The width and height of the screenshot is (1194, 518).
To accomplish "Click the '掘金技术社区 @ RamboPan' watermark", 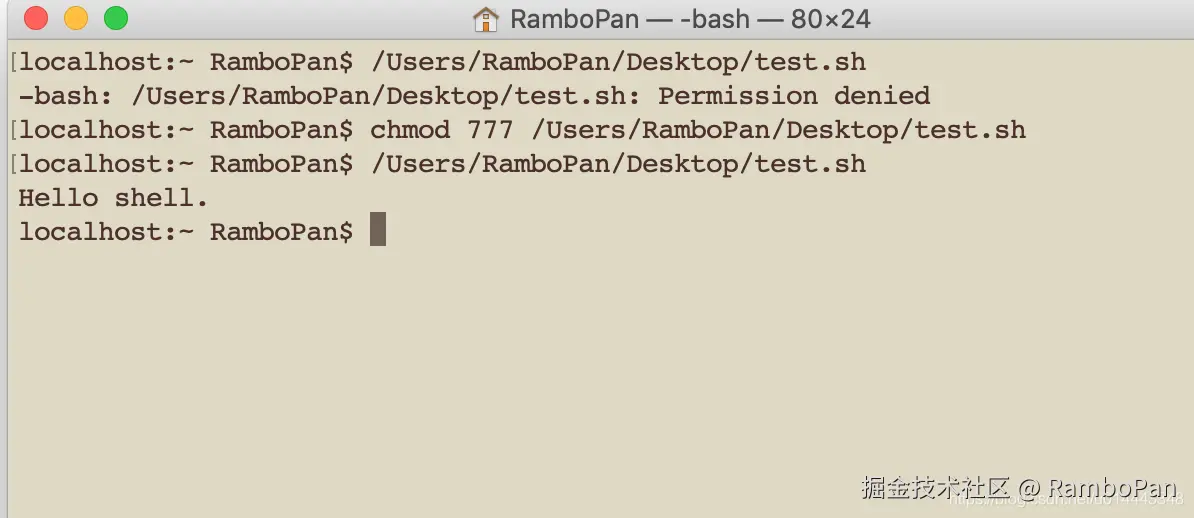I will [1018, 488].
